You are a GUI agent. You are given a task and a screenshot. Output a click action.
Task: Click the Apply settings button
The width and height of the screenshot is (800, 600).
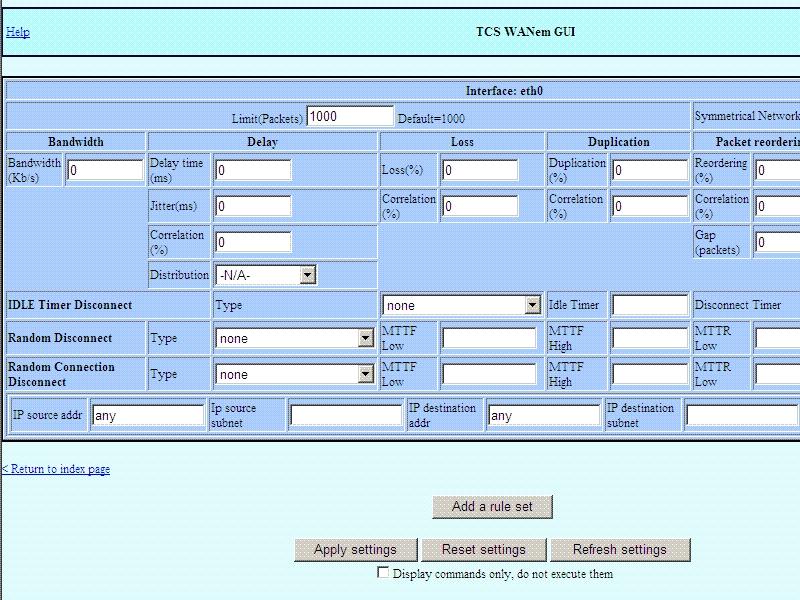click(356, 549)
